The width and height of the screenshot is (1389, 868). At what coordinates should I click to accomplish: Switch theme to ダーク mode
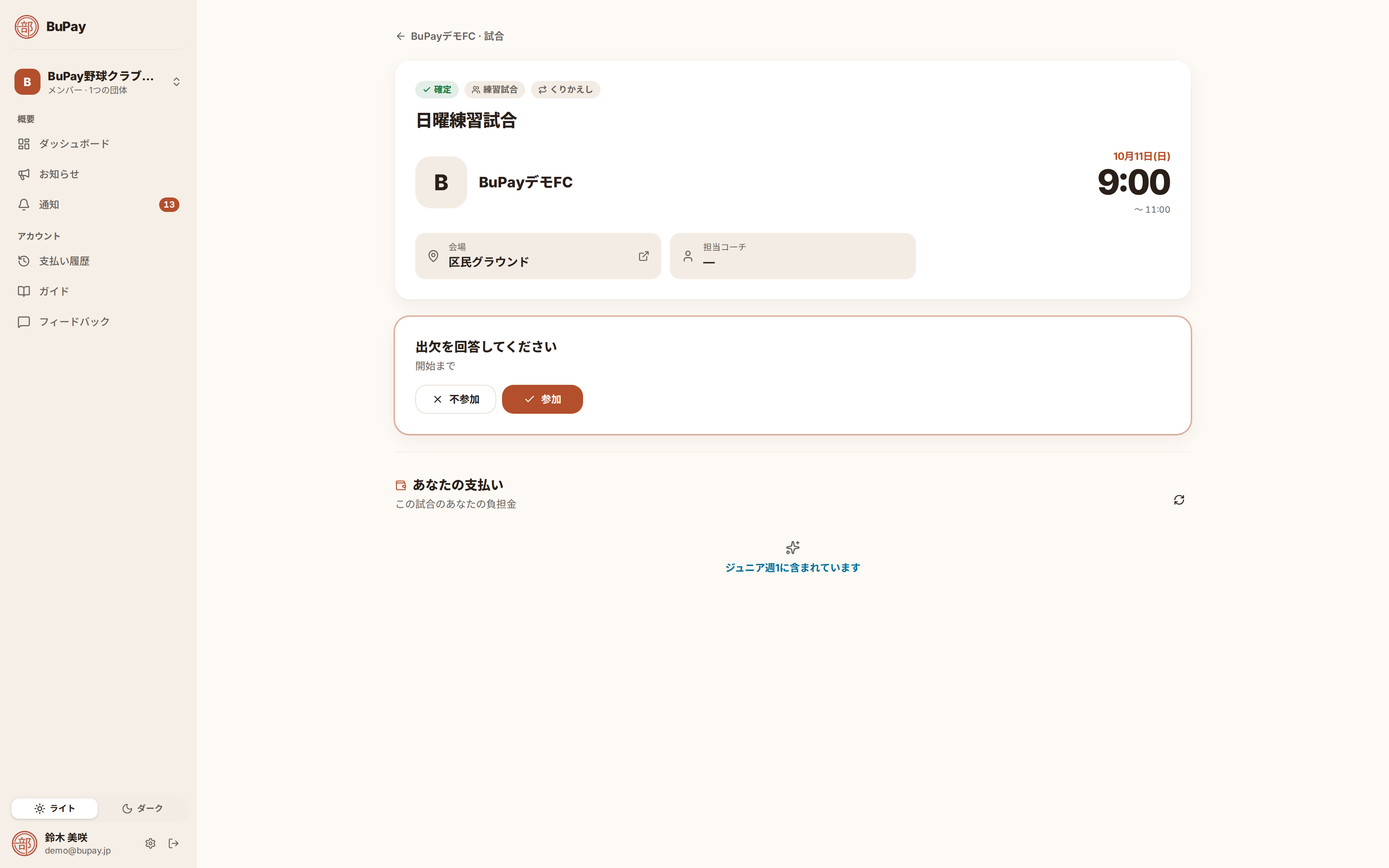tap(143, 808)
